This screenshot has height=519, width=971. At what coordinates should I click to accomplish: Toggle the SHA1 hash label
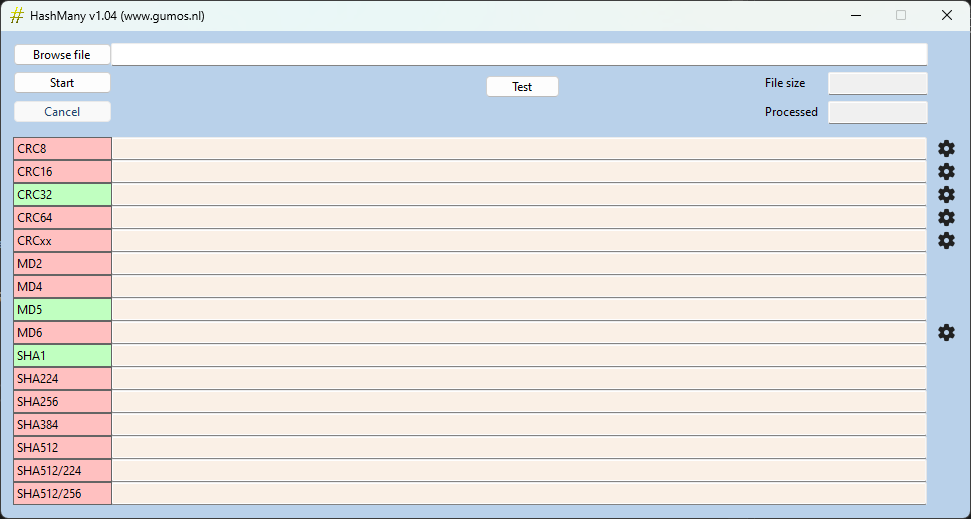coord(62,356)
